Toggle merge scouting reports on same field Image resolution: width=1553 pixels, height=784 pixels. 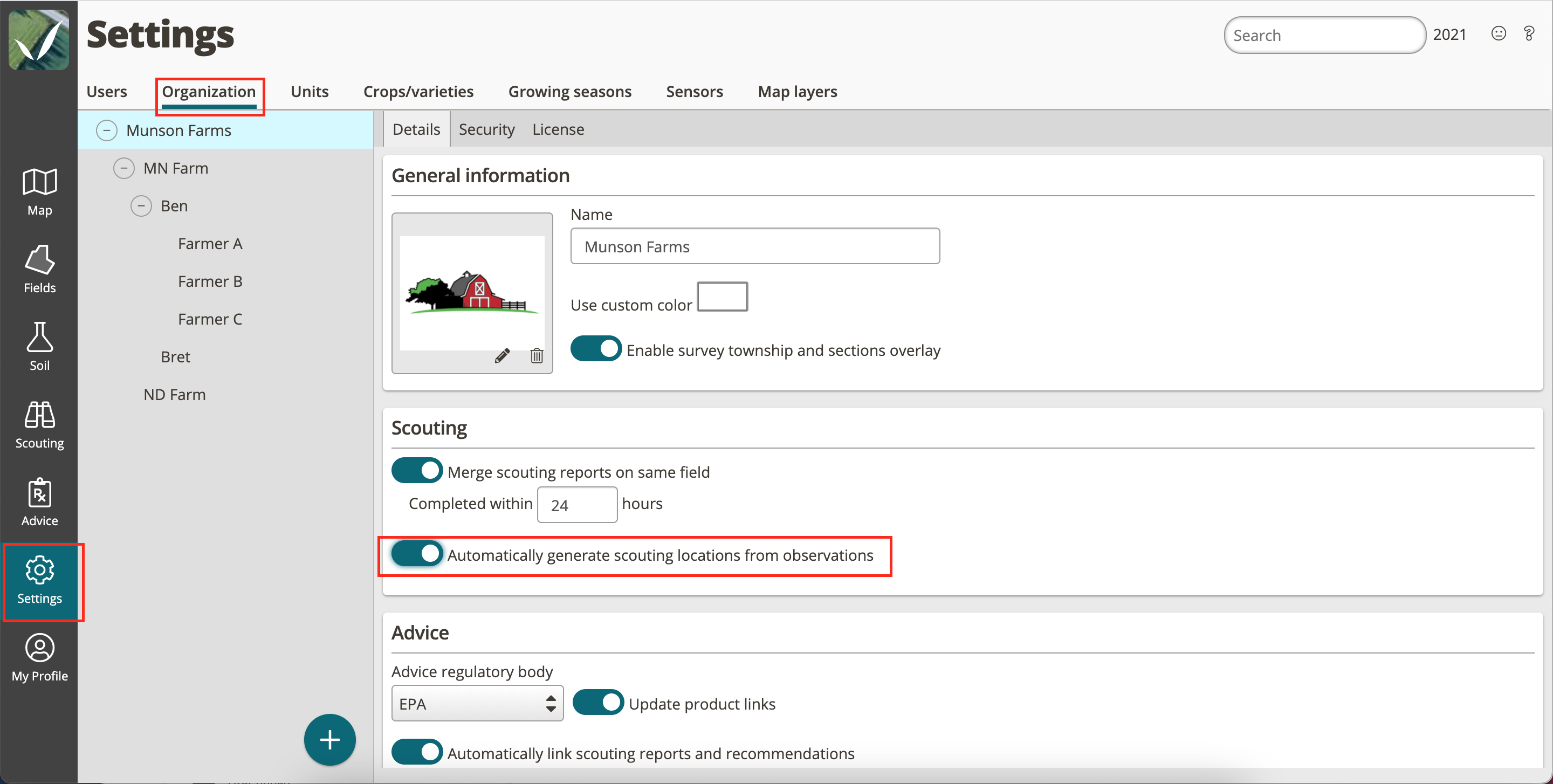click(x=417, y=471)
